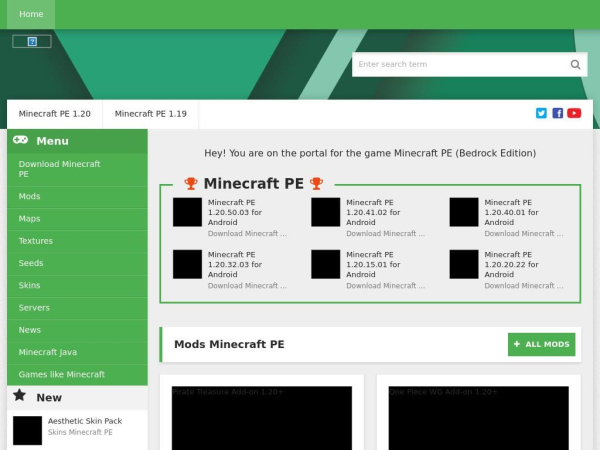Open Minecraft PE 1.20.40.01 for Android link
Viewport: 600px width, 450px height.
pyautogui.click(x=511, y=212)
